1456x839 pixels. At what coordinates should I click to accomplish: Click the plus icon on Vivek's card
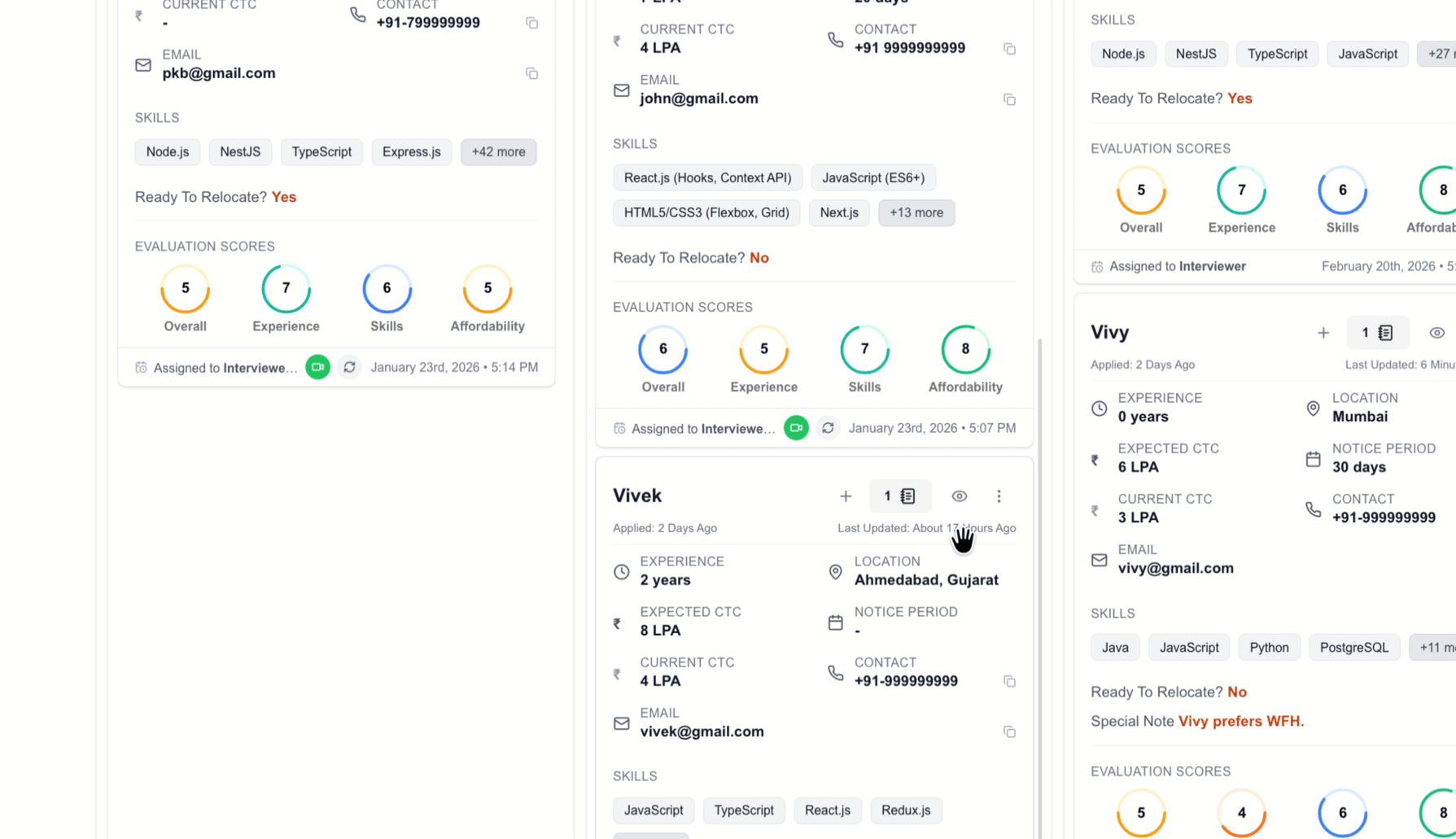[846, 496]
